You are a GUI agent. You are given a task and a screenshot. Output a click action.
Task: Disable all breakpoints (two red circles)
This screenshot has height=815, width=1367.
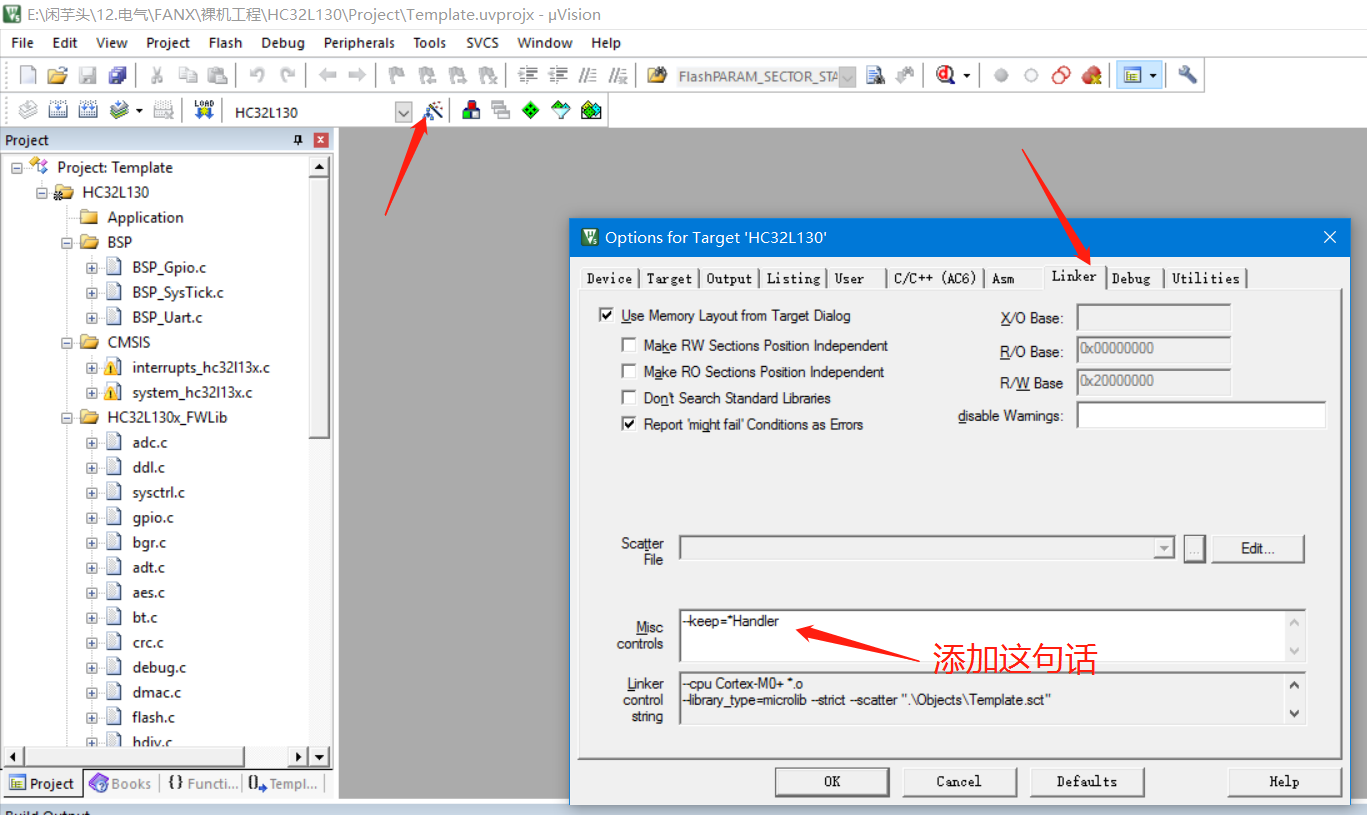click(1061, 75)
